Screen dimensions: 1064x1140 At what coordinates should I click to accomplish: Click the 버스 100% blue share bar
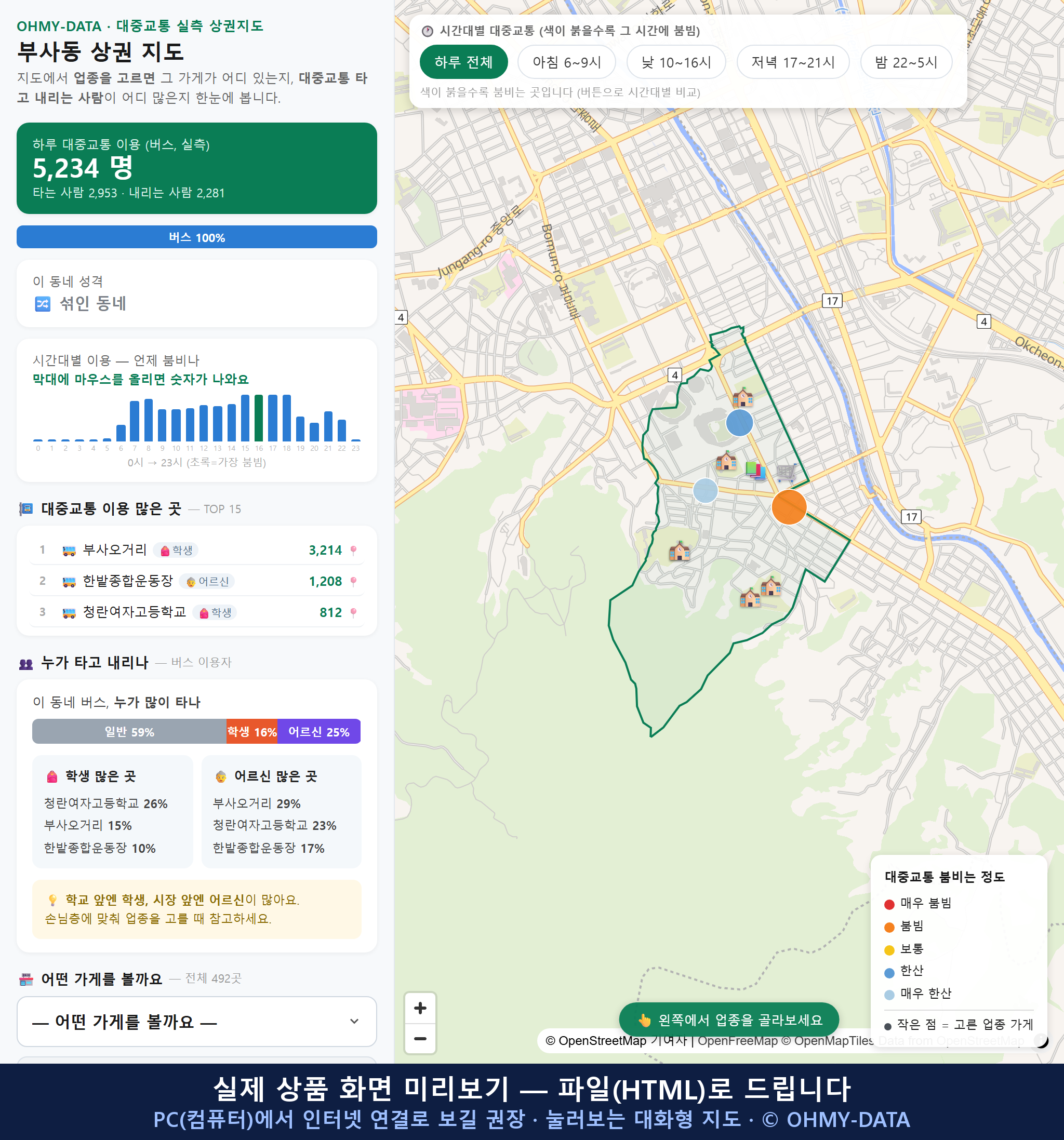coord(197,237)
